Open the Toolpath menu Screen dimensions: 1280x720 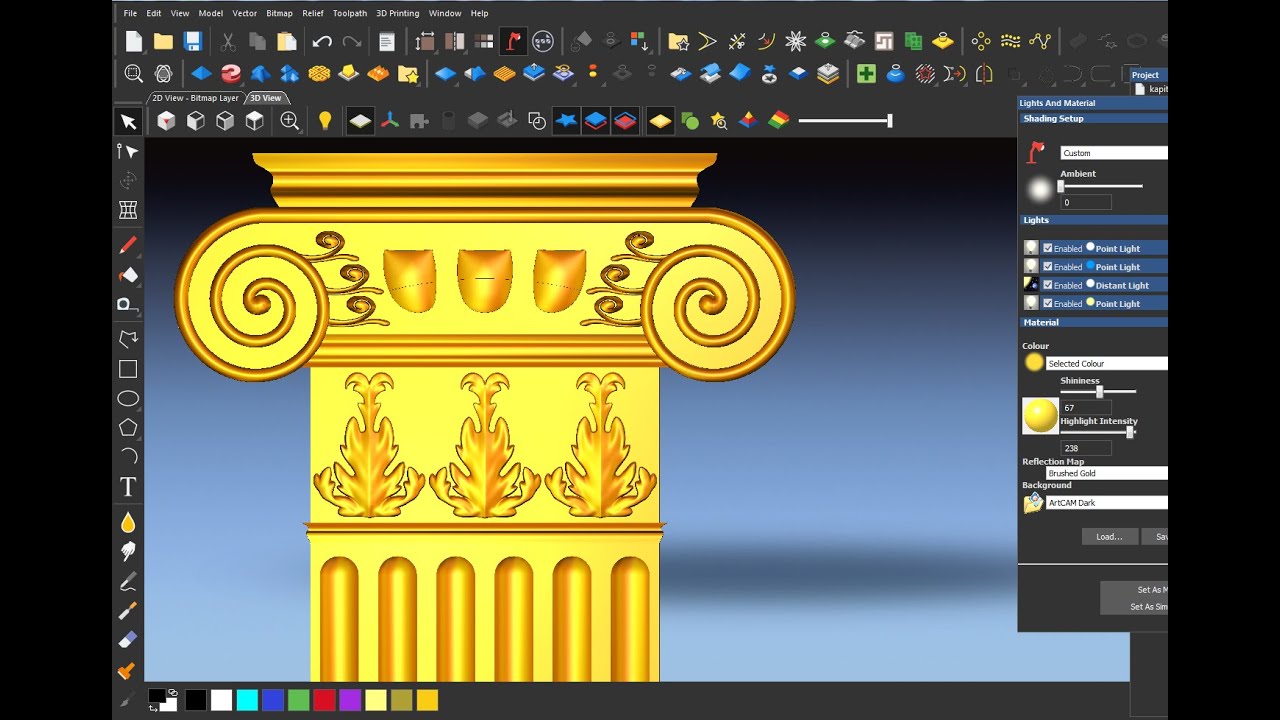pos(350,13)
